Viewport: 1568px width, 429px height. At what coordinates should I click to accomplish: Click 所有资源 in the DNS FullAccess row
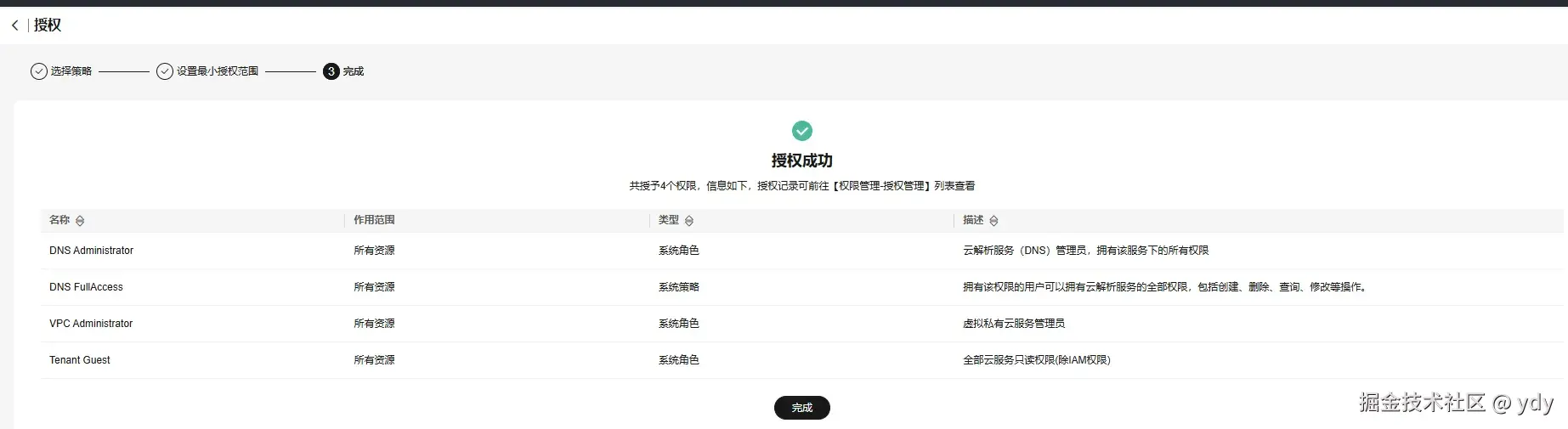(x=374, y=287)
